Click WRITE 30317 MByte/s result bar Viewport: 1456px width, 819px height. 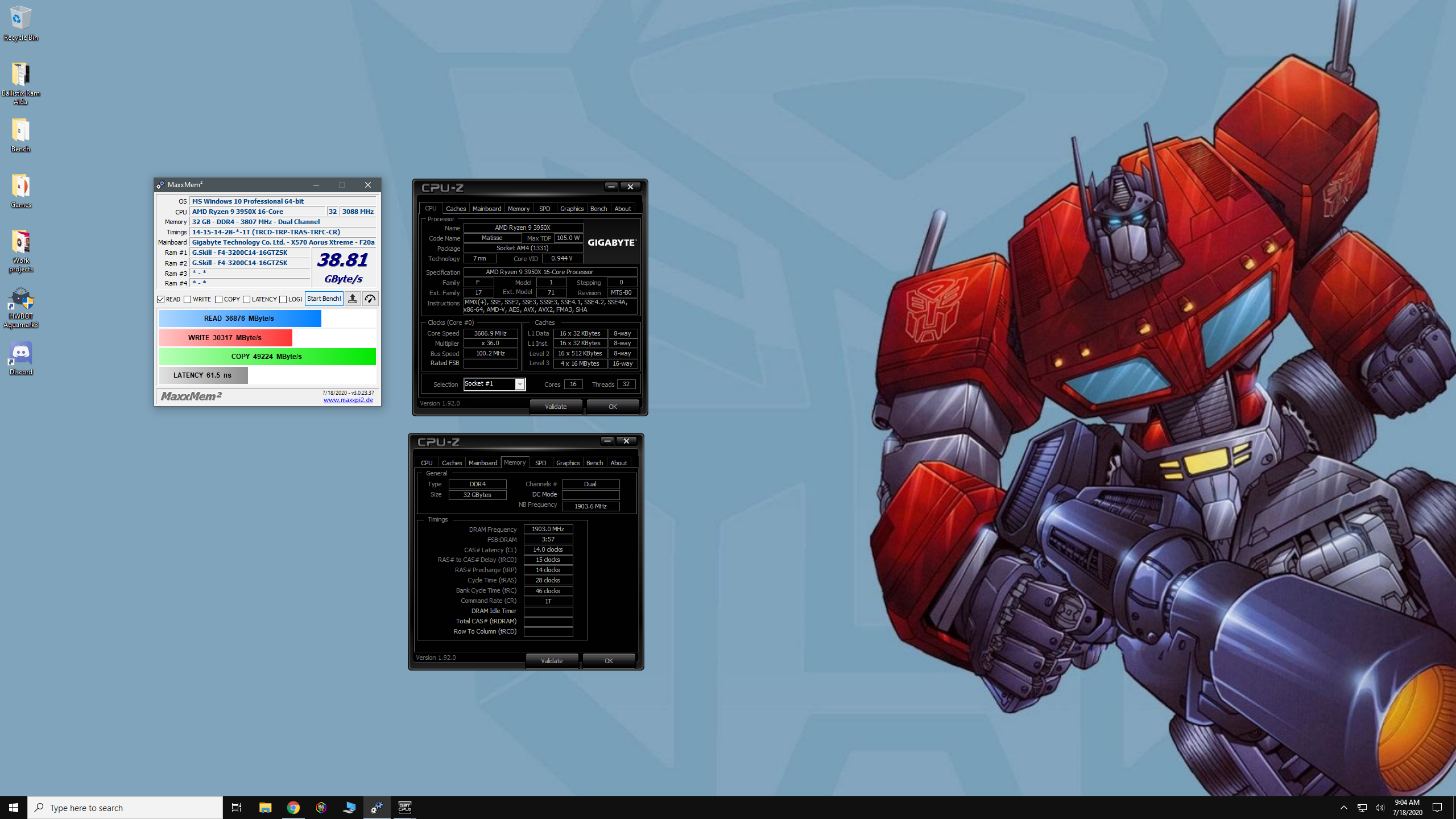click(225, 338)
